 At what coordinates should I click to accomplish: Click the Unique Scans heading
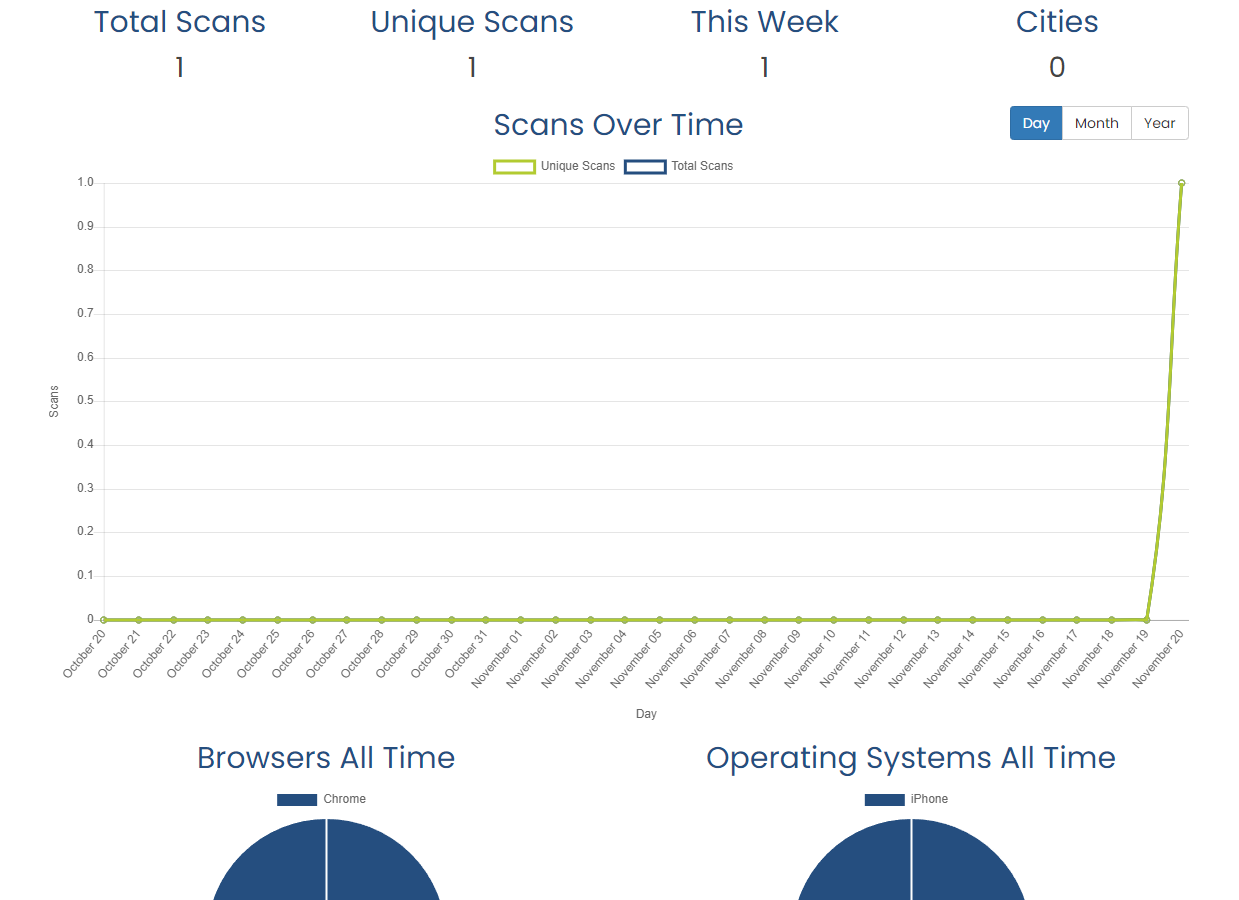[472, 22]
